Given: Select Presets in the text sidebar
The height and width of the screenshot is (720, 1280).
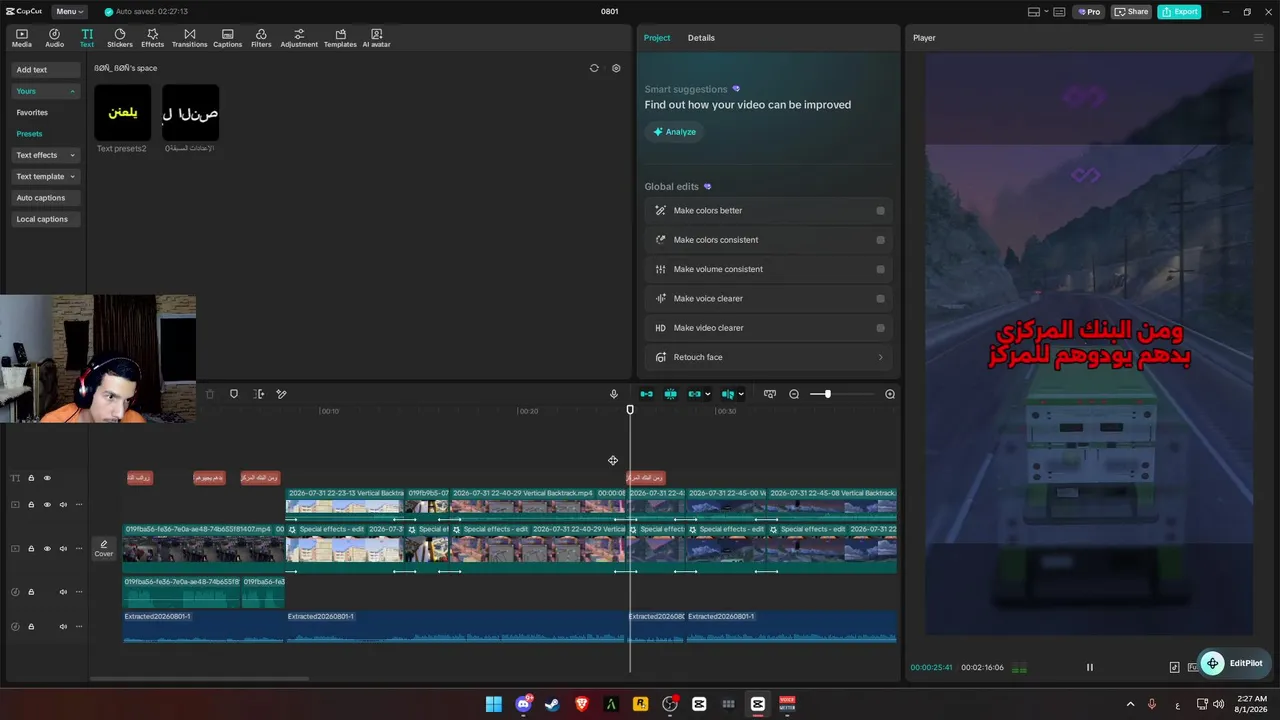Looking at the screenshot, I should pyautogui.click(x=29, y=134).
